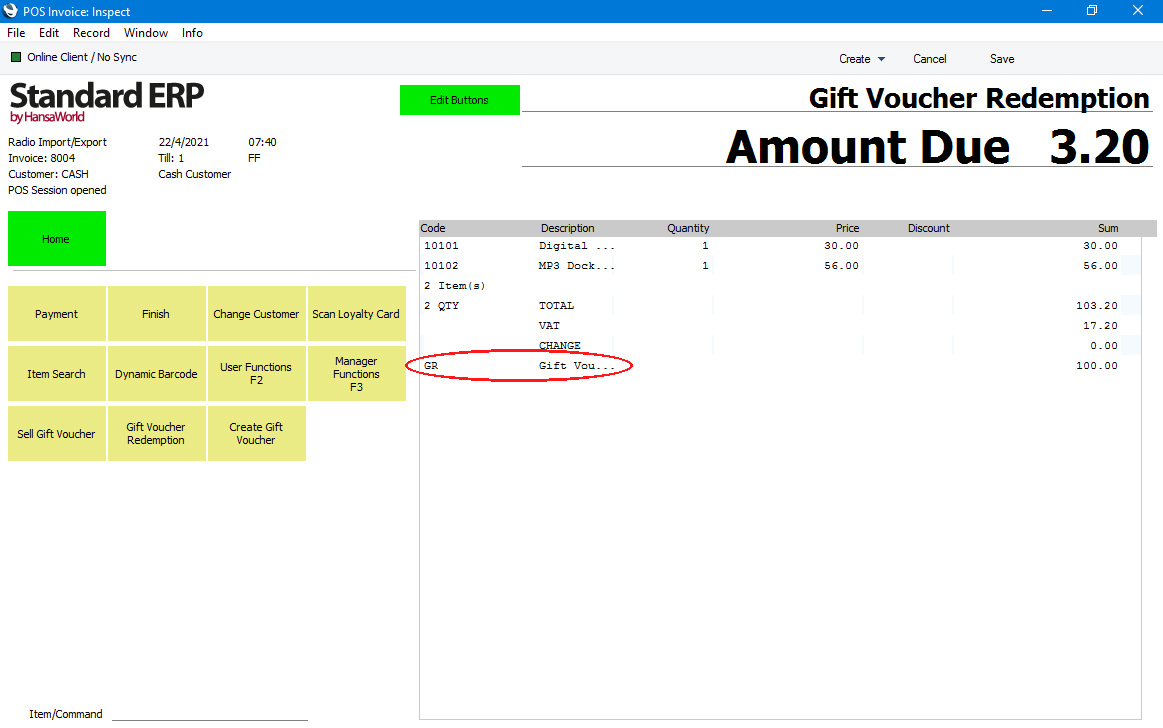
Task: Click the Scan Loyalty Card button
Action: pyautogui.click(x=356, y=314)
